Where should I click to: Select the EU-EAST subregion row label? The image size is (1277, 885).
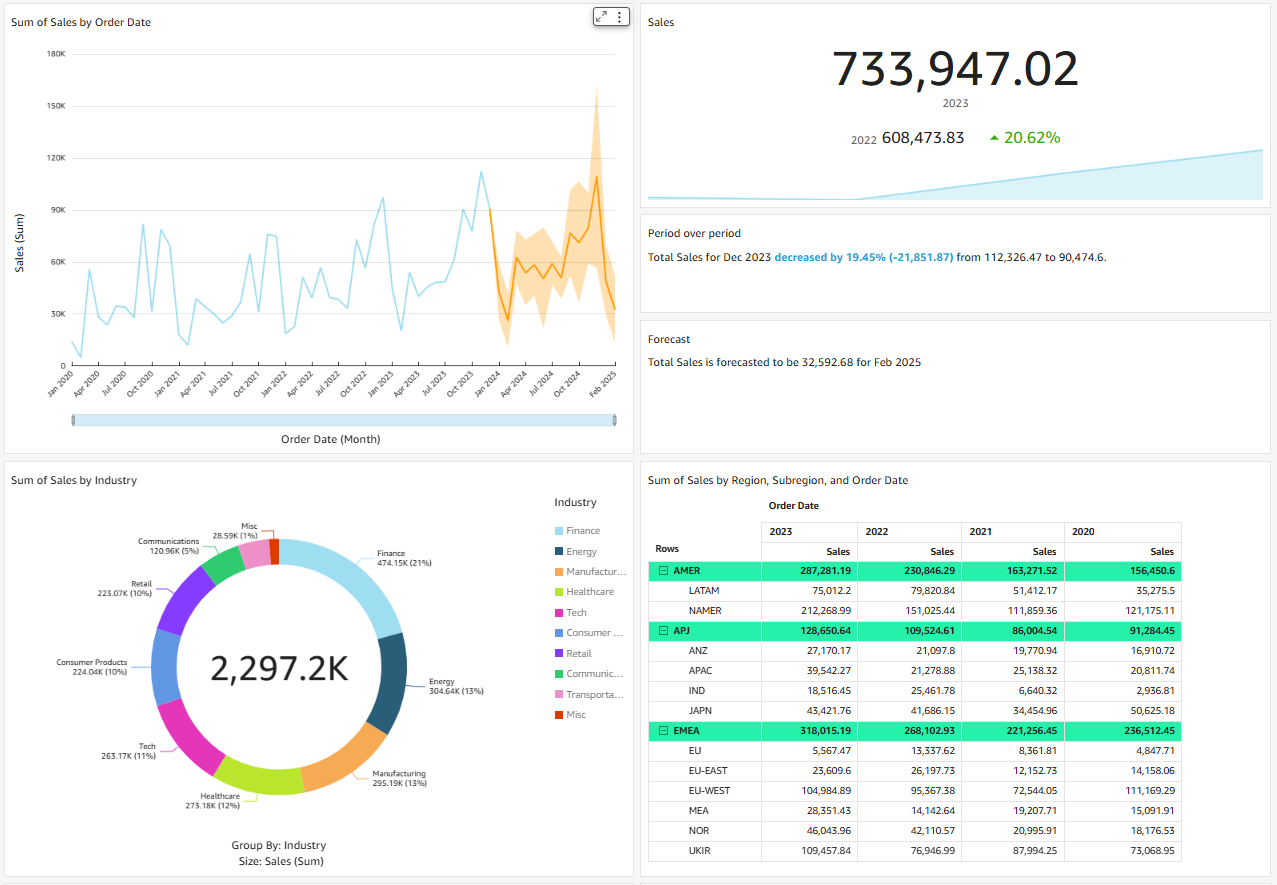click(708, 771)
